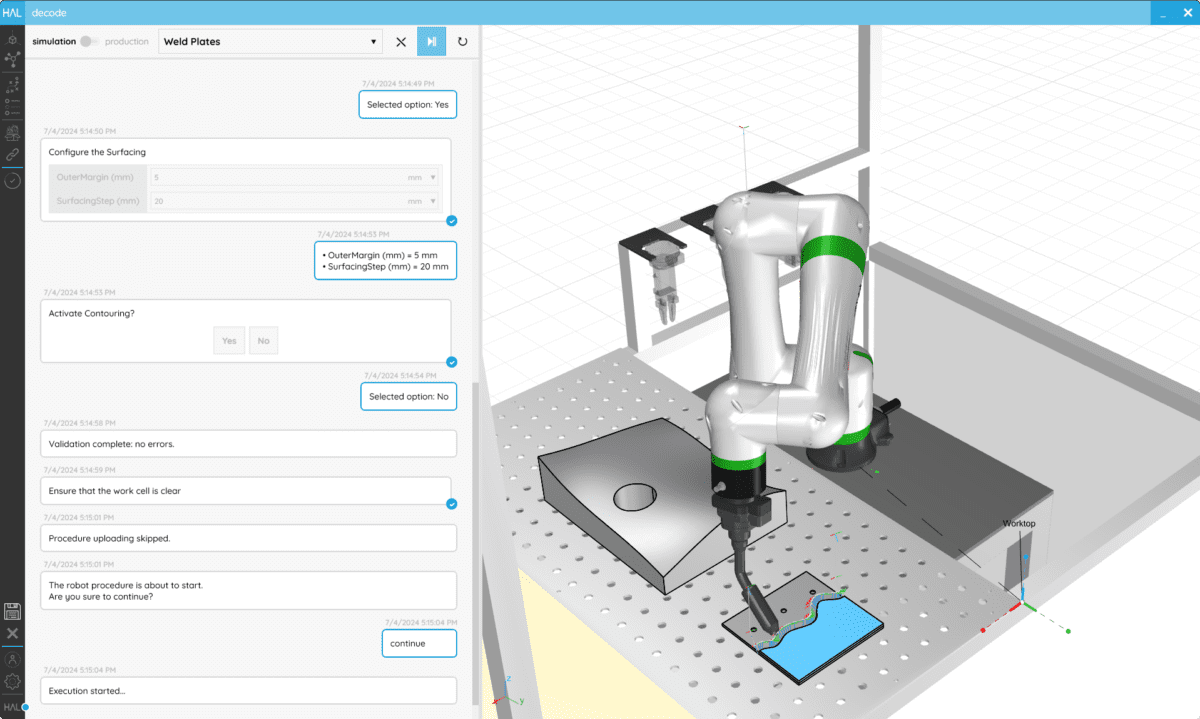Click the HAL logo in the title bar

click(x=14, y=12)
